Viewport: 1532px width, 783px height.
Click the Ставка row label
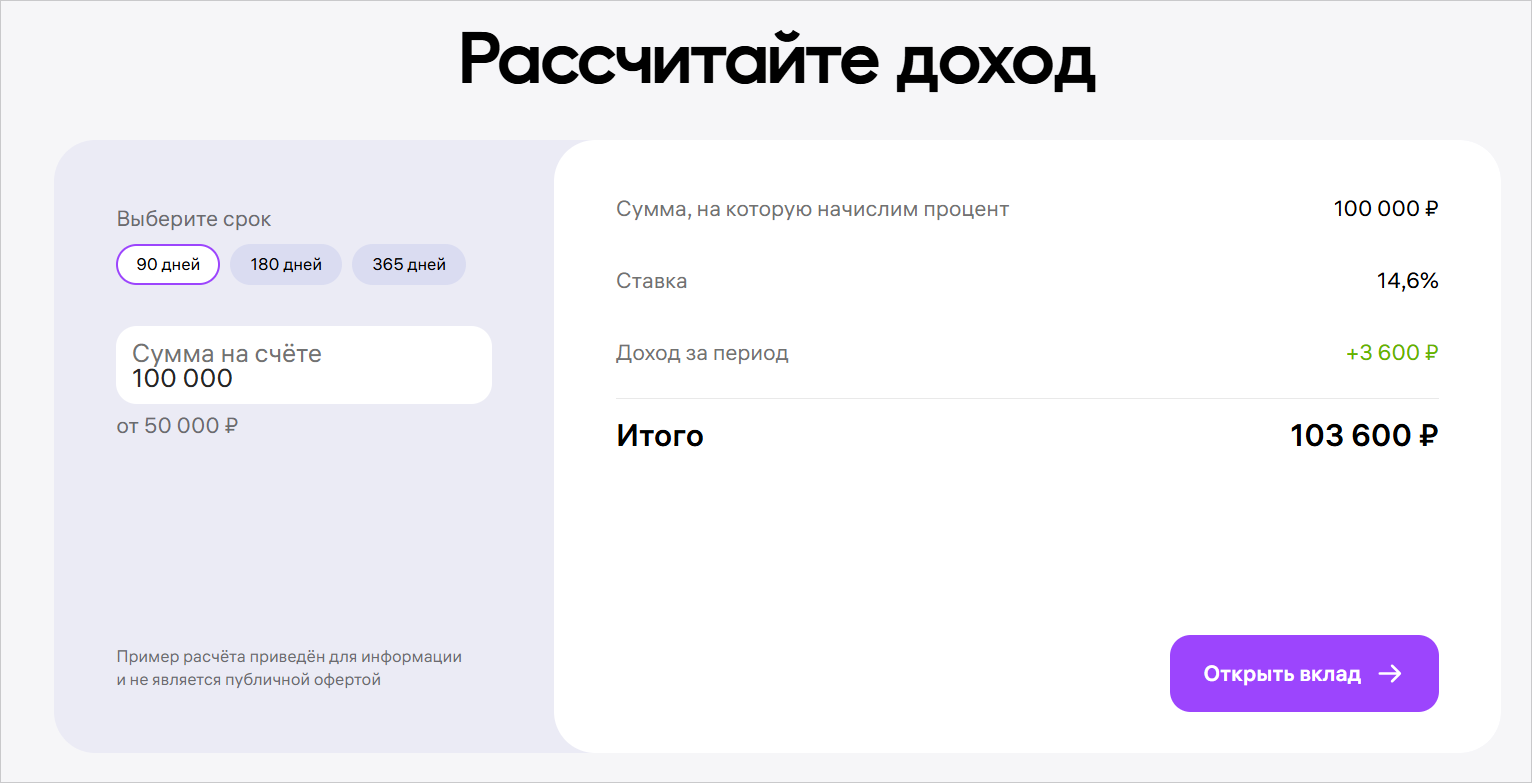click(652, 281)
